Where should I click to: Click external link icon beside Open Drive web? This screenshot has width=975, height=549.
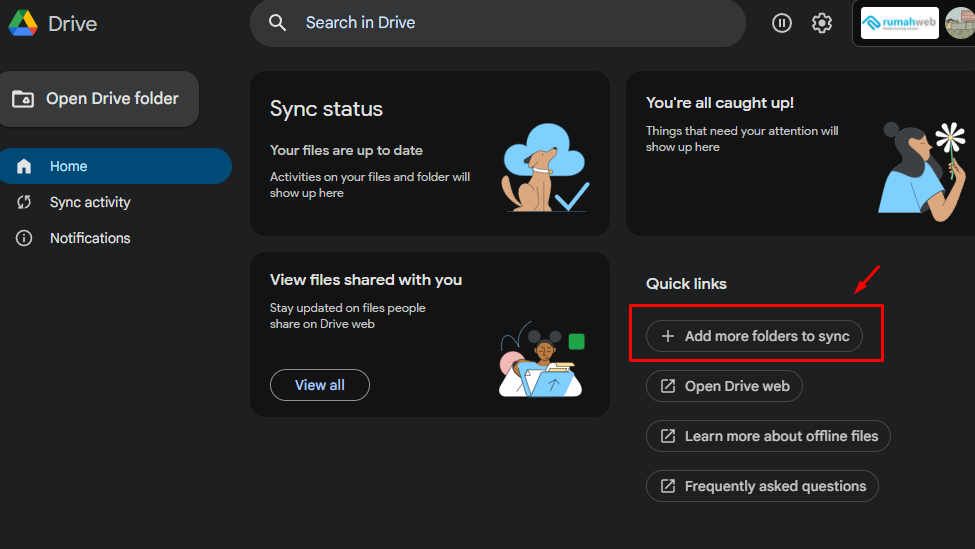point(668,386)
